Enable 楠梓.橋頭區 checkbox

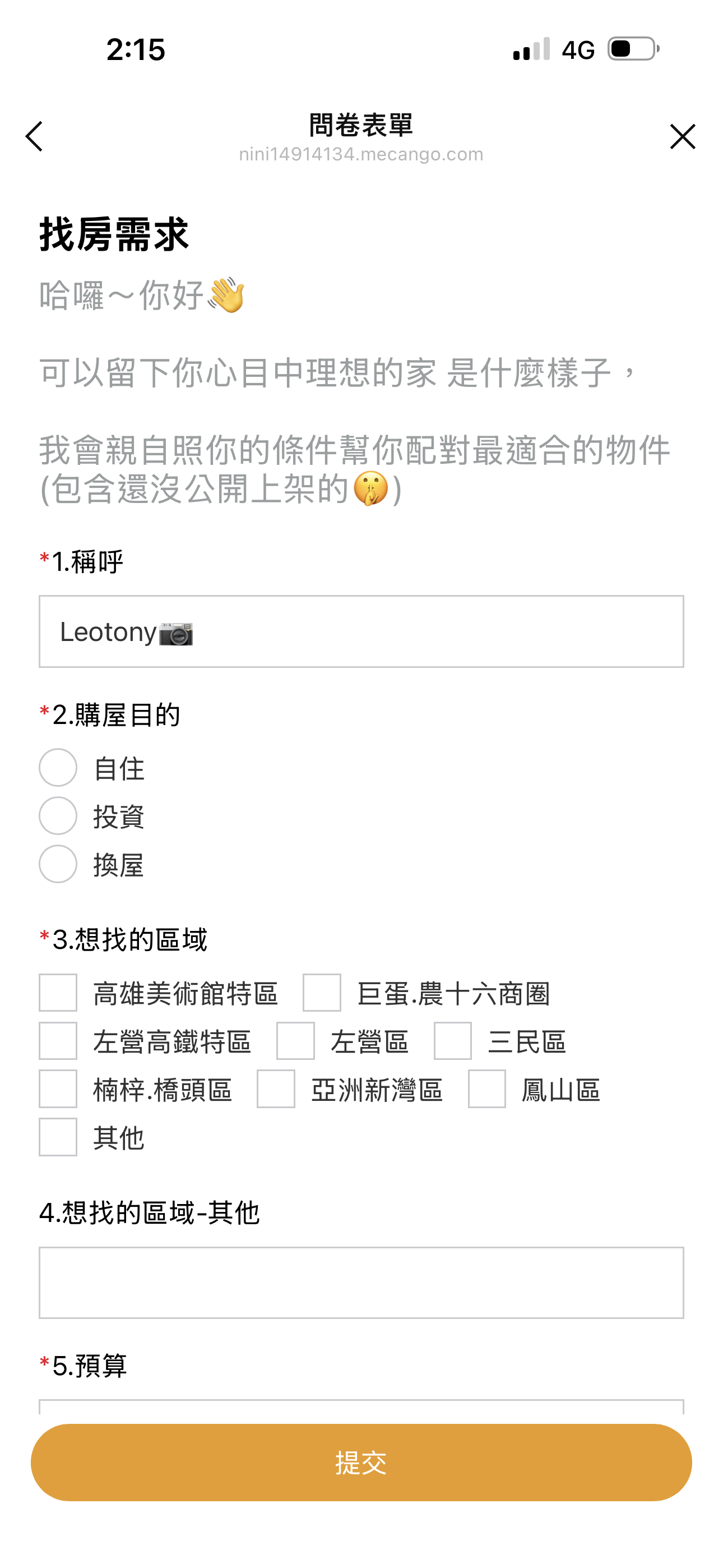click(x=58, y=1089)
